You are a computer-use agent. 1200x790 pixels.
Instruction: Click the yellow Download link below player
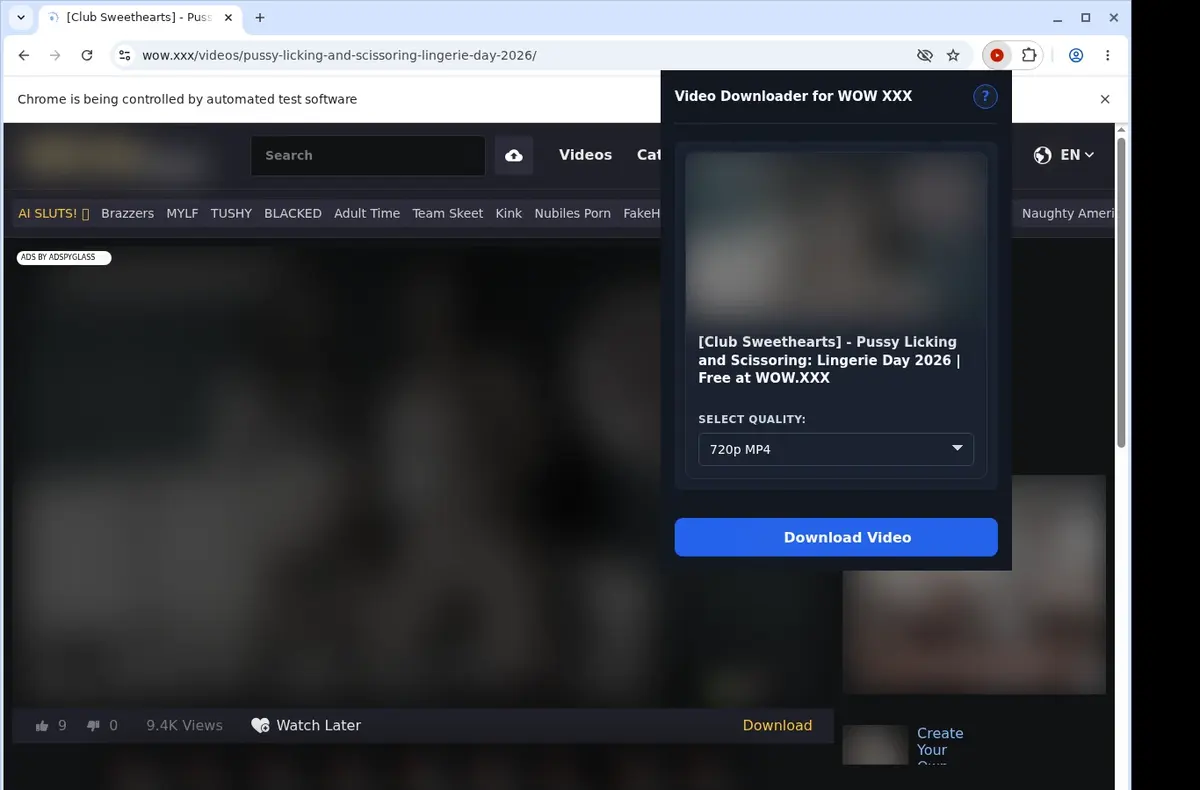click(777, 725)
